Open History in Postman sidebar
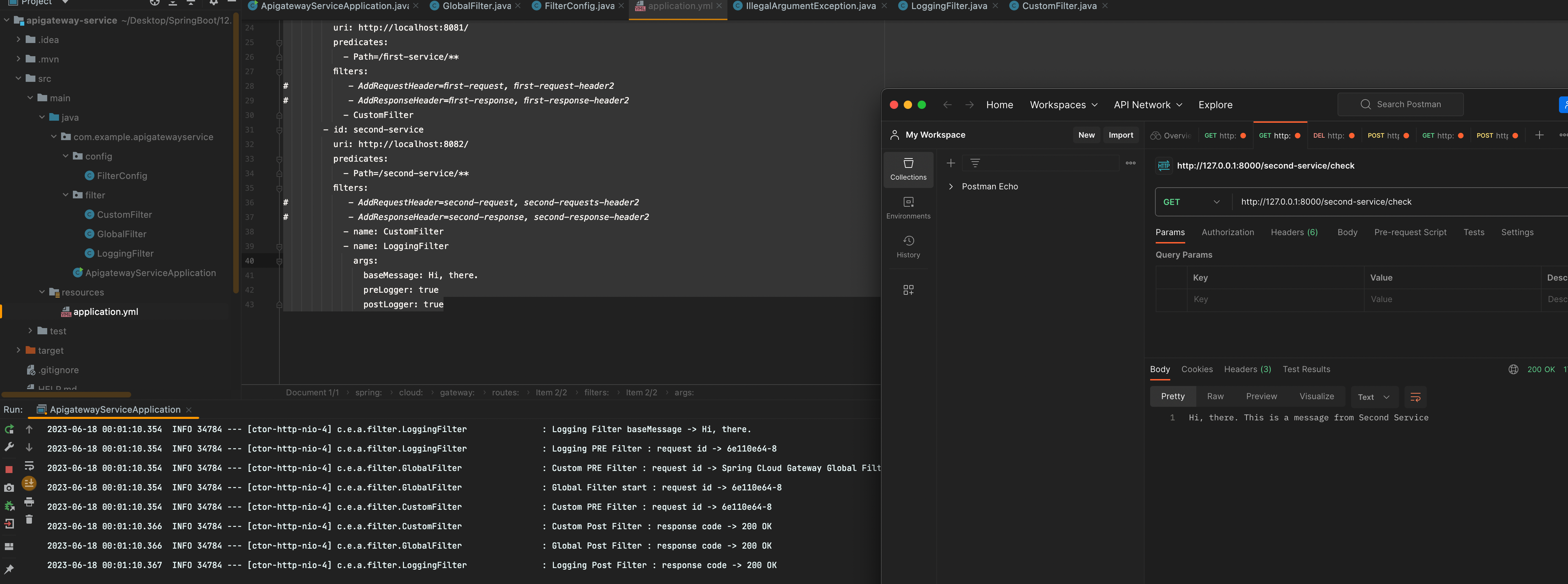The image size is (1568, 584). pos(908,247)
